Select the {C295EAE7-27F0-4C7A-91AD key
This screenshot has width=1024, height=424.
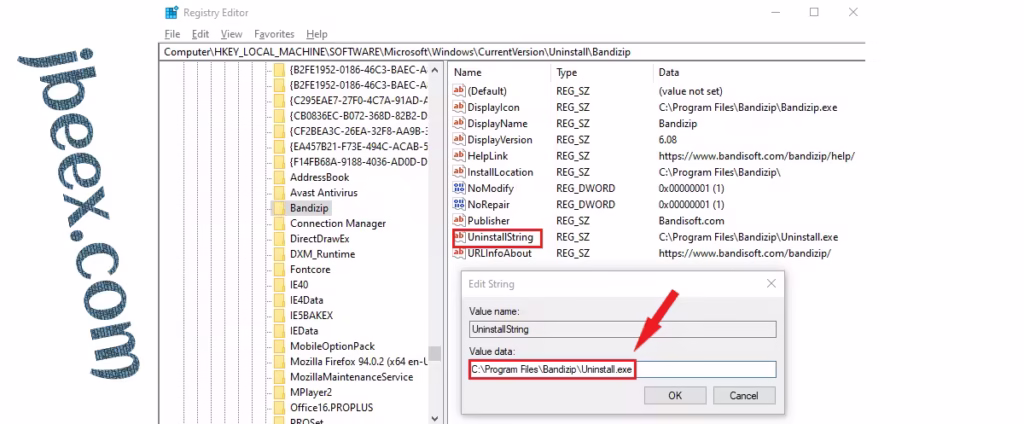(x=359, y=101)
